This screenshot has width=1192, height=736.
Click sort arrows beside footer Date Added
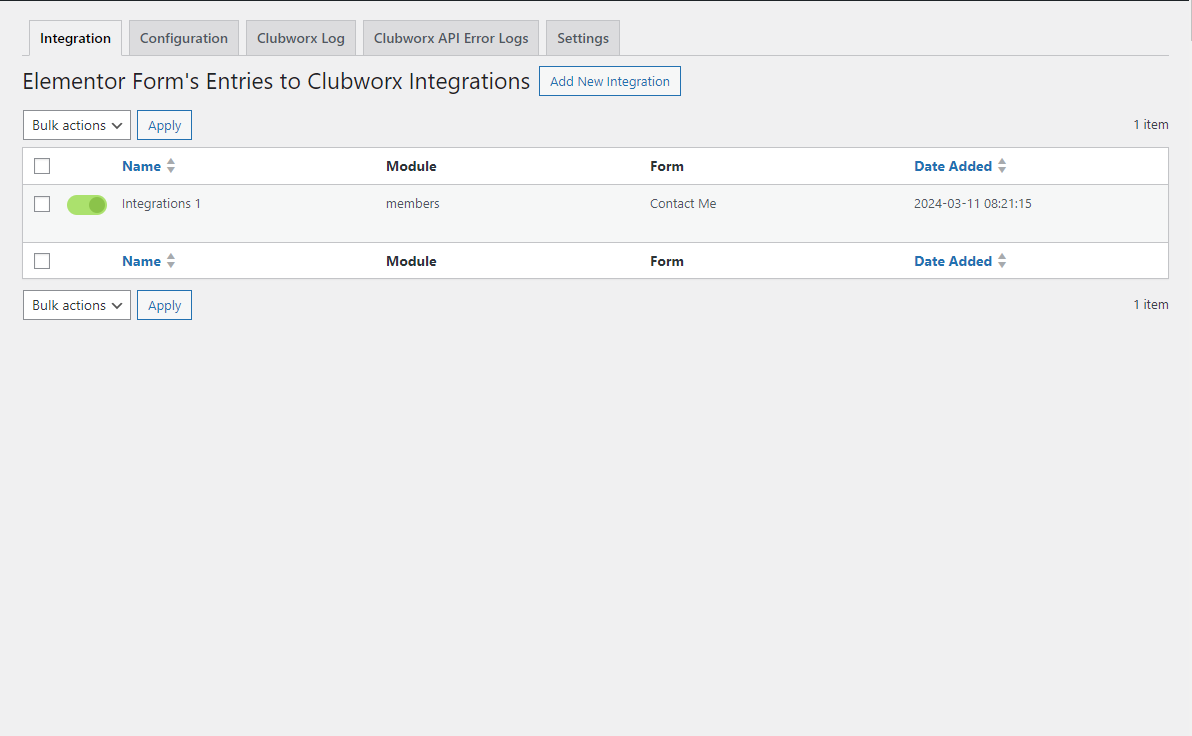1002,261
